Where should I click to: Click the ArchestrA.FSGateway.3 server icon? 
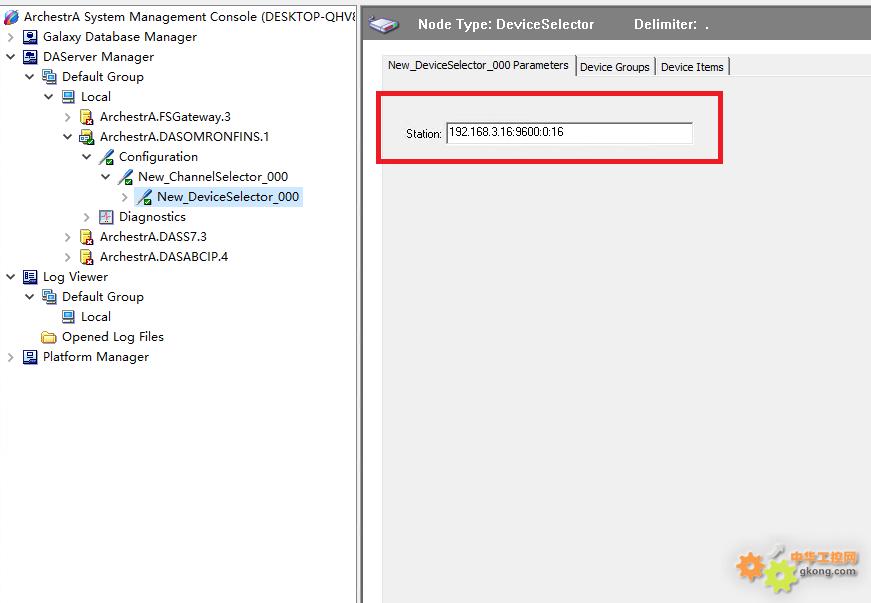tap(87, 117)
